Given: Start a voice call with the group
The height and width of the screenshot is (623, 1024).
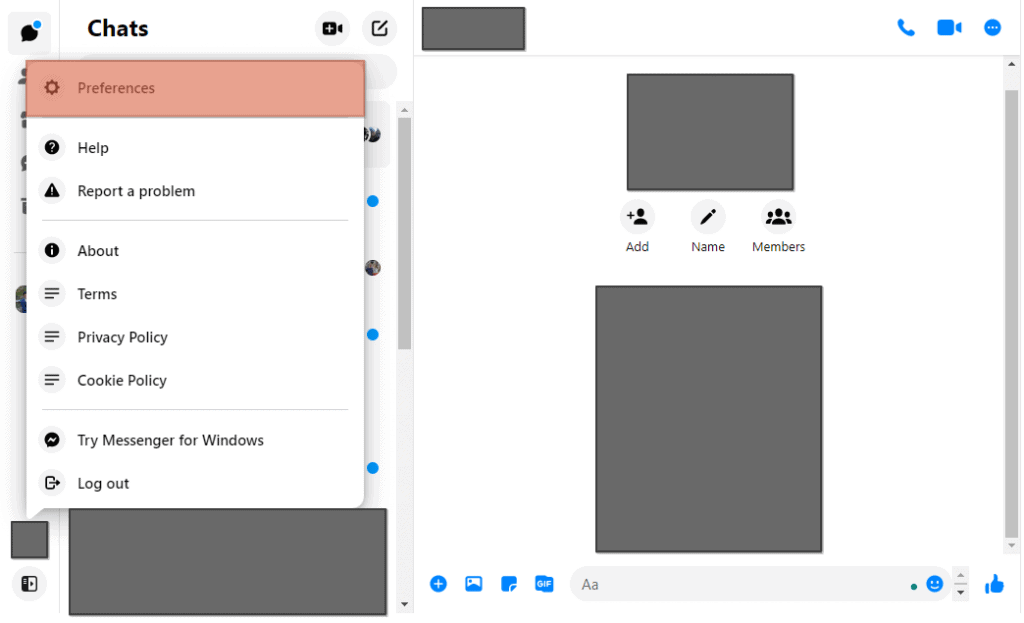Looking at the screenshot, I should pos(906,27).
